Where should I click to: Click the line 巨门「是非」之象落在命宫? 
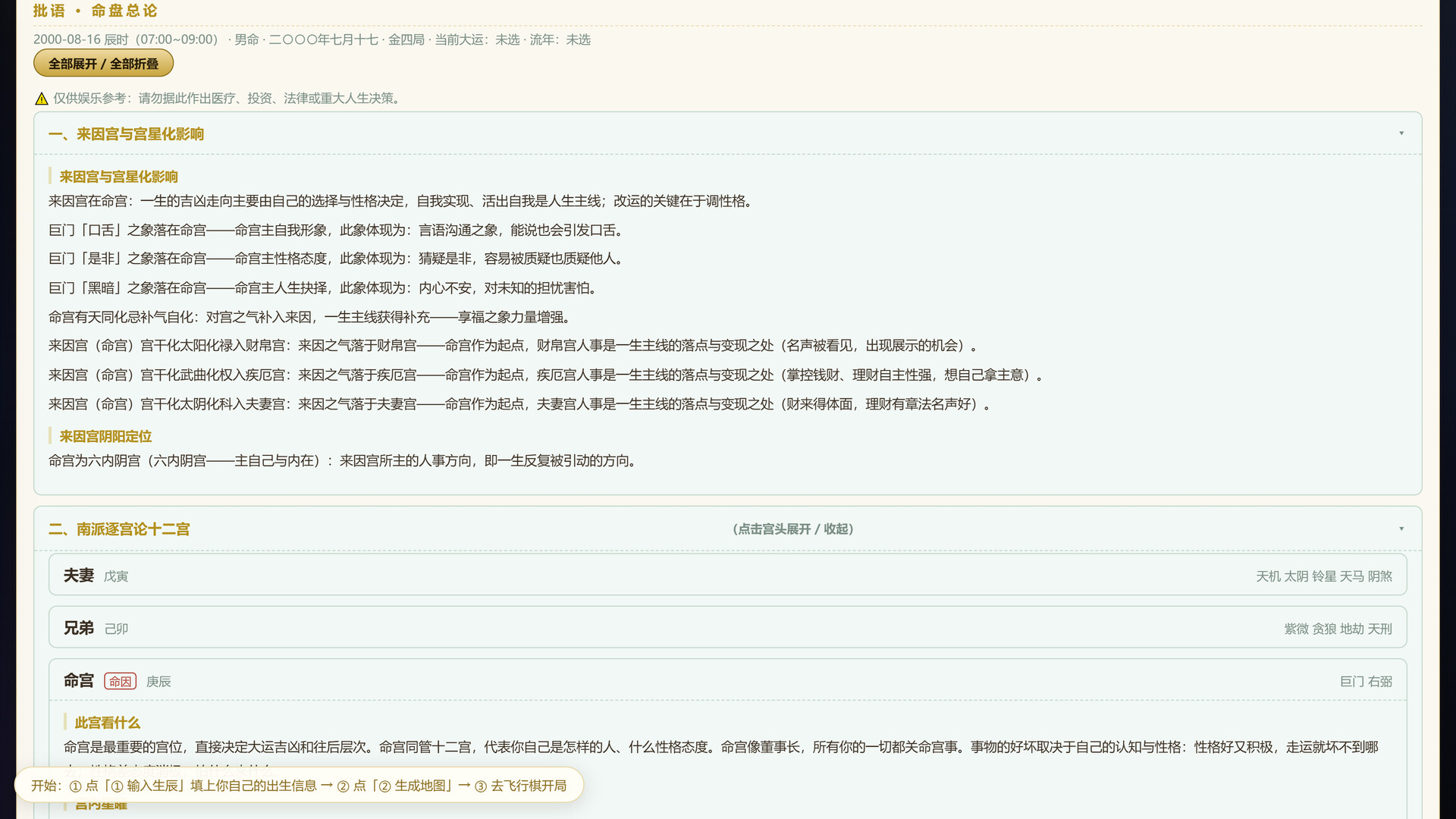(x=338, y=259)
